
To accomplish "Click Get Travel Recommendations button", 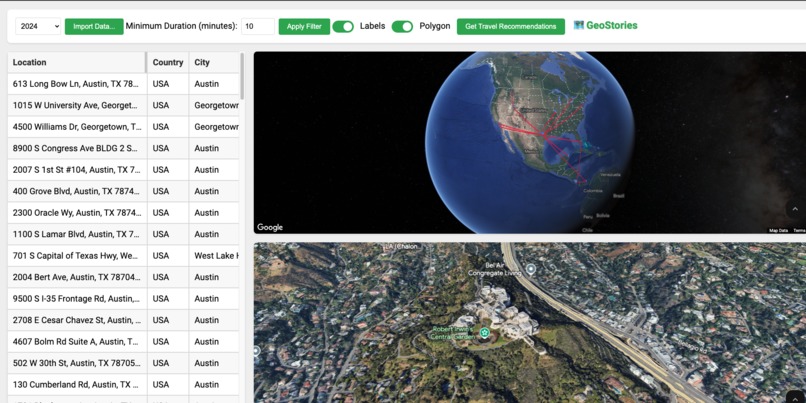I will pos(510,26).
